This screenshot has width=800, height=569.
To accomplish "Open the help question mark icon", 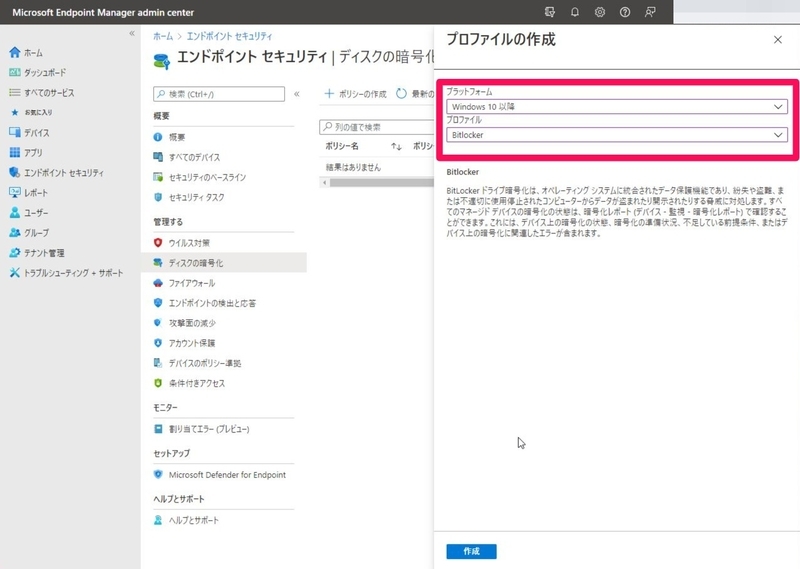I will click(x=624, y=12).
